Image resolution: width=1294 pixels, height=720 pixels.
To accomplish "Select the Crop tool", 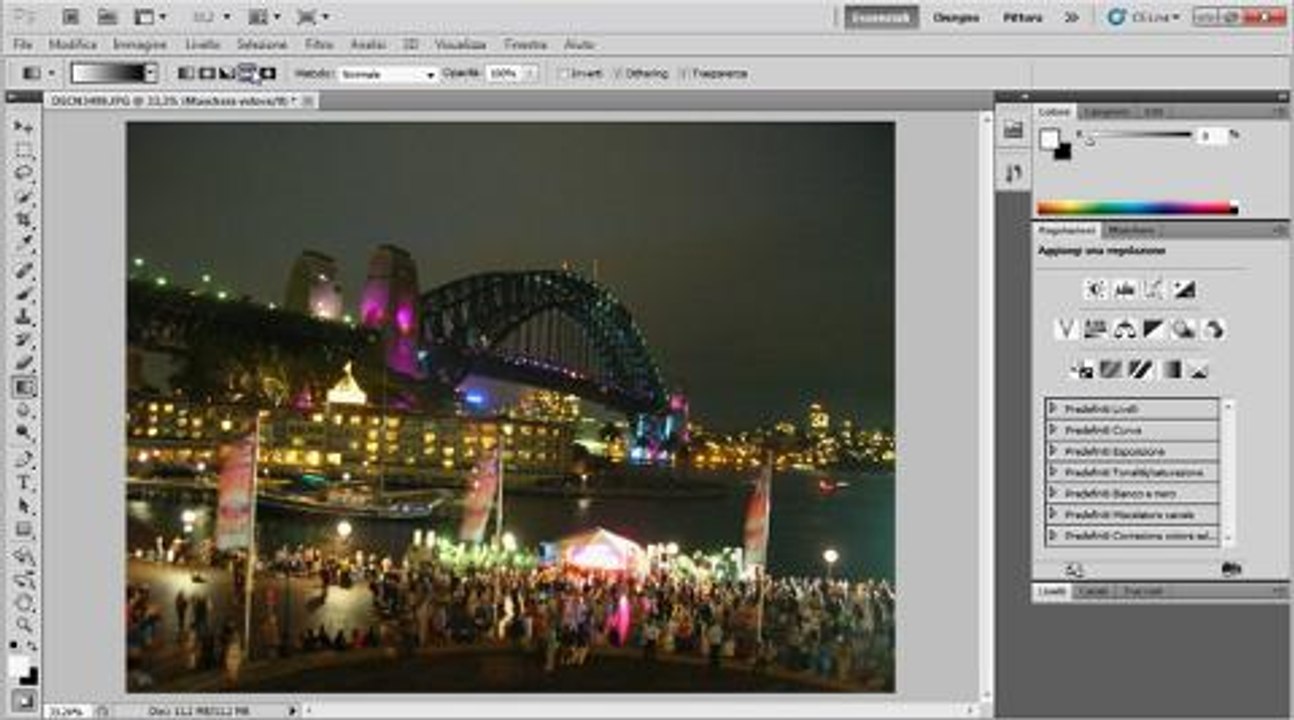I will 24,219.
